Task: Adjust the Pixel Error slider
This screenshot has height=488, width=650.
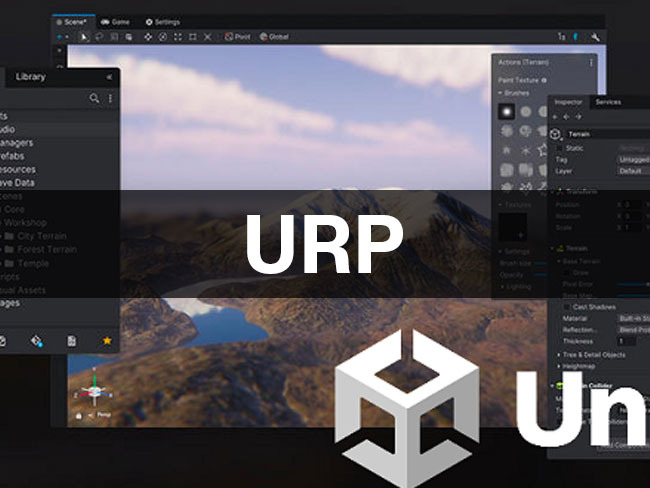Action: 633,284
